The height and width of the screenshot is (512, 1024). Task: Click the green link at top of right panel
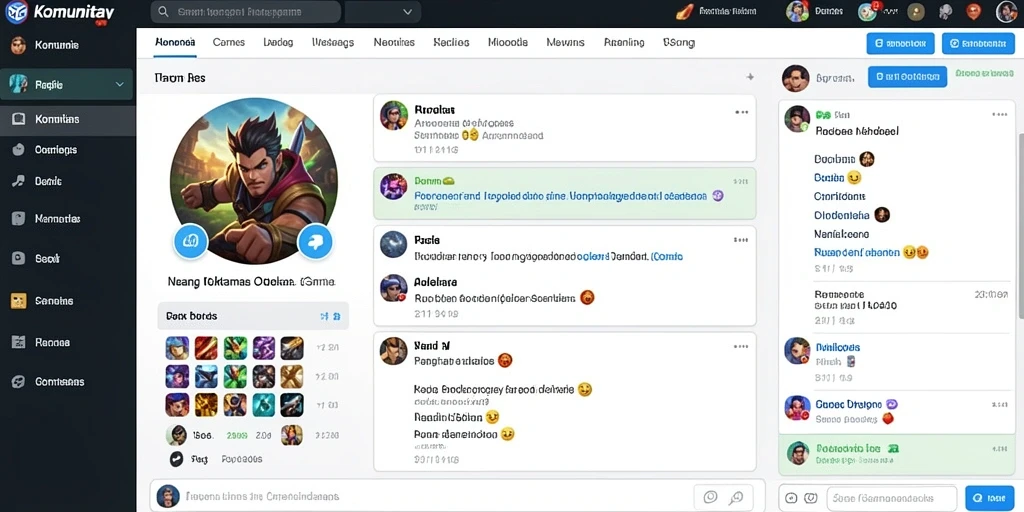coord(984,74)
